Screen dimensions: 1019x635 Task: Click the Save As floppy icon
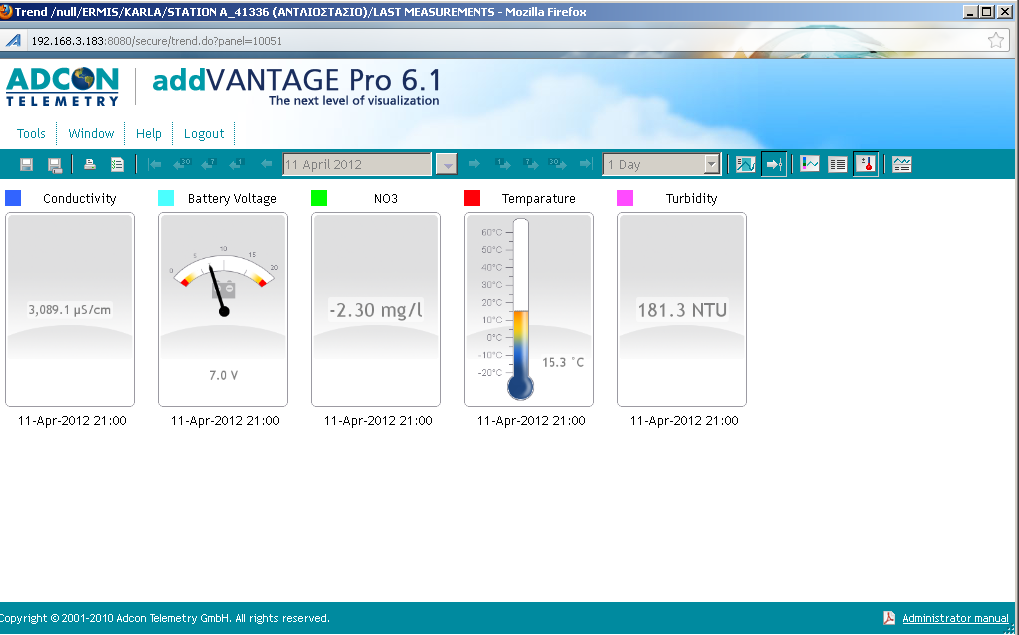coord(55,164)
